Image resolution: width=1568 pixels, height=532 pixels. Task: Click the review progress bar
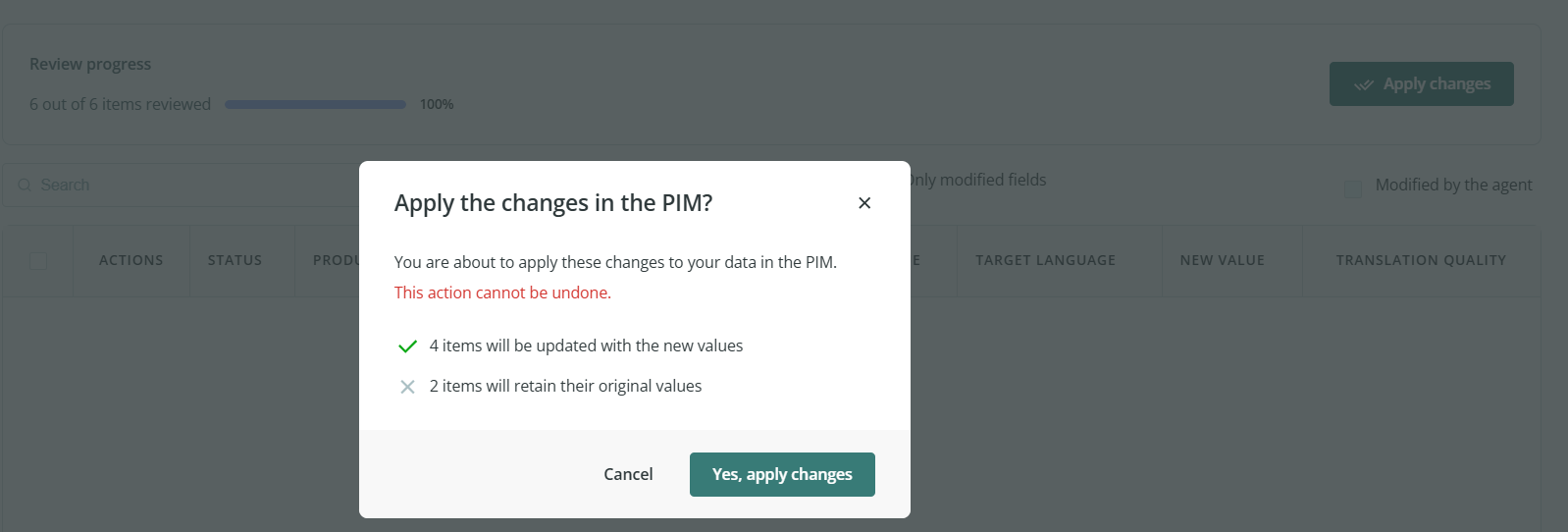(x=315, y=104)
